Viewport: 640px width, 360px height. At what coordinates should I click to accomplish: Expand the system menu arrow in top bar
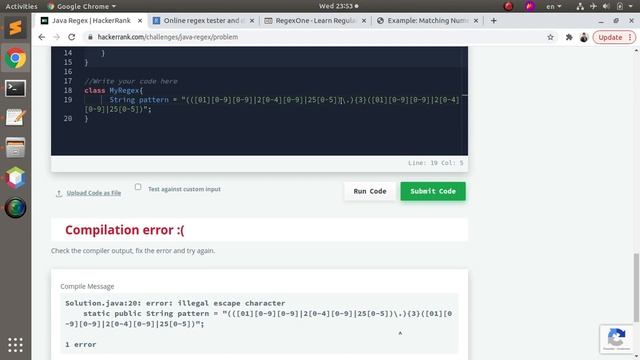click(631, 6)
